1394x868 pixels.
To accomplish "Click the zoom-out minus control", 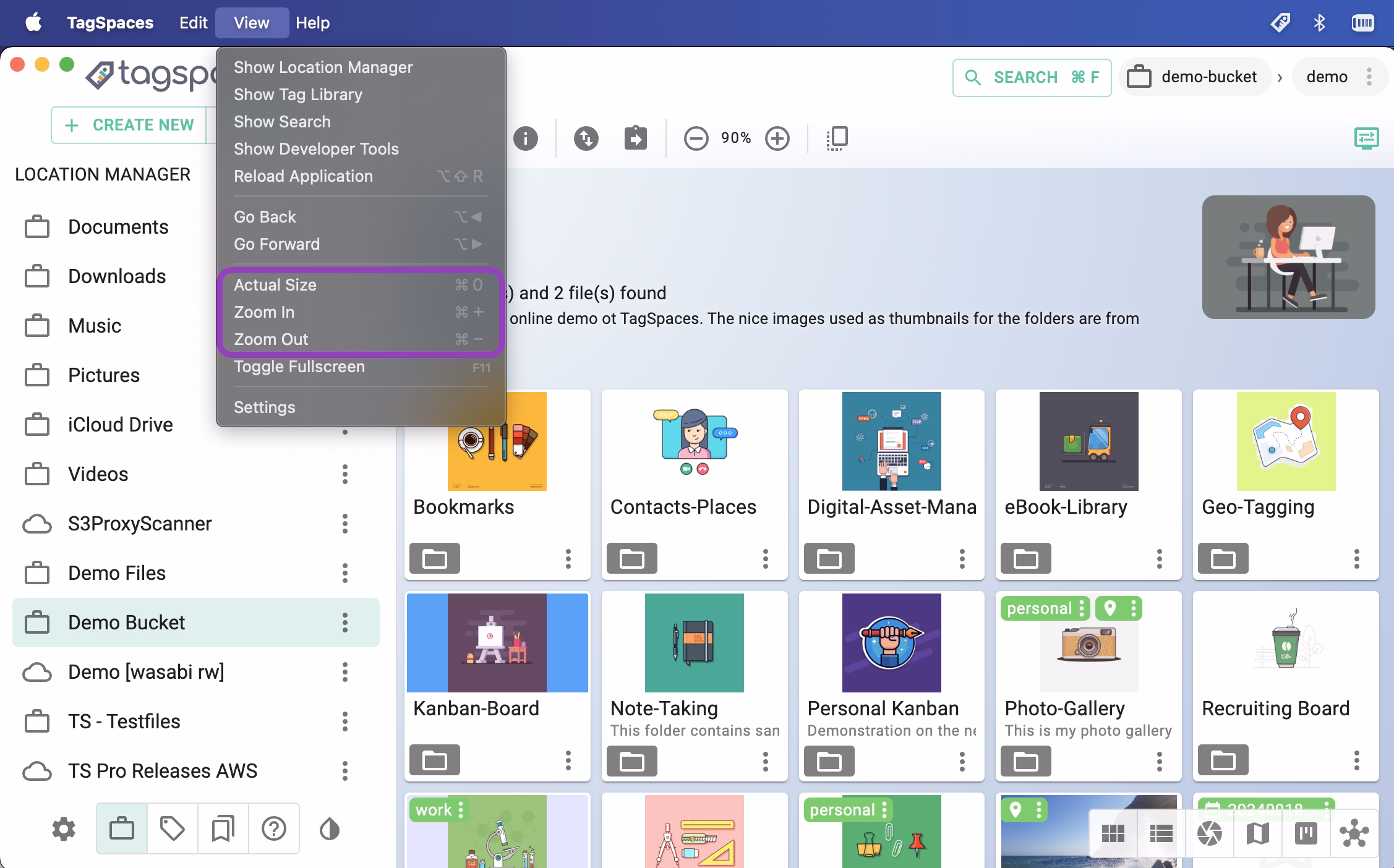I will point(696,138).
